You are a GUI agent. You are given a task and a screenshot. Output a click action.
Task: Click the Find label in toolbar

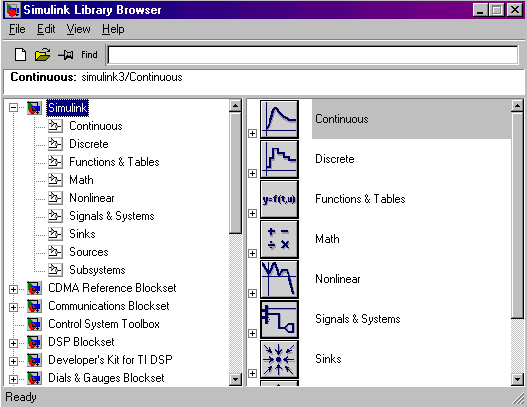89,54
